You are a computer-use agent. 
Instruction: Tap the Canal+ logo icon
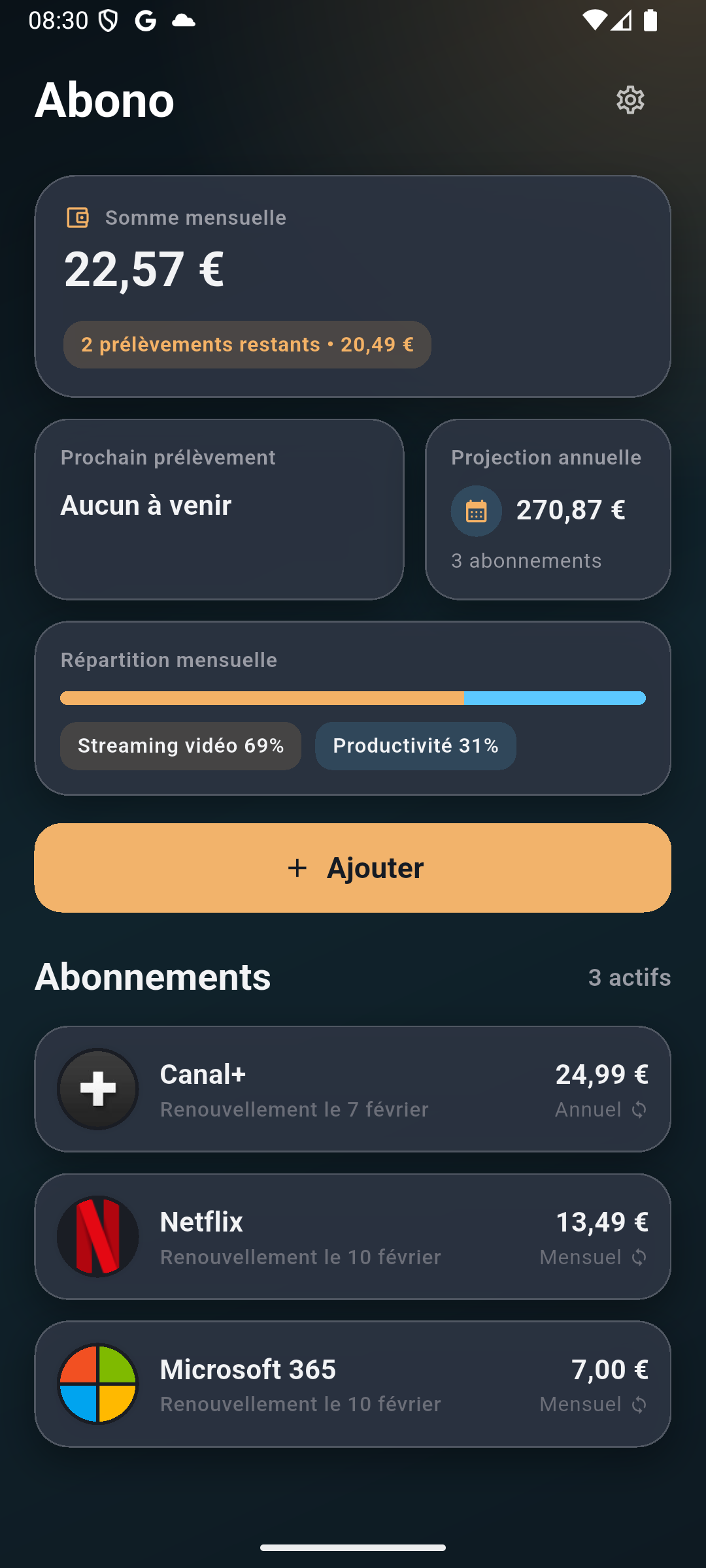98,1089
